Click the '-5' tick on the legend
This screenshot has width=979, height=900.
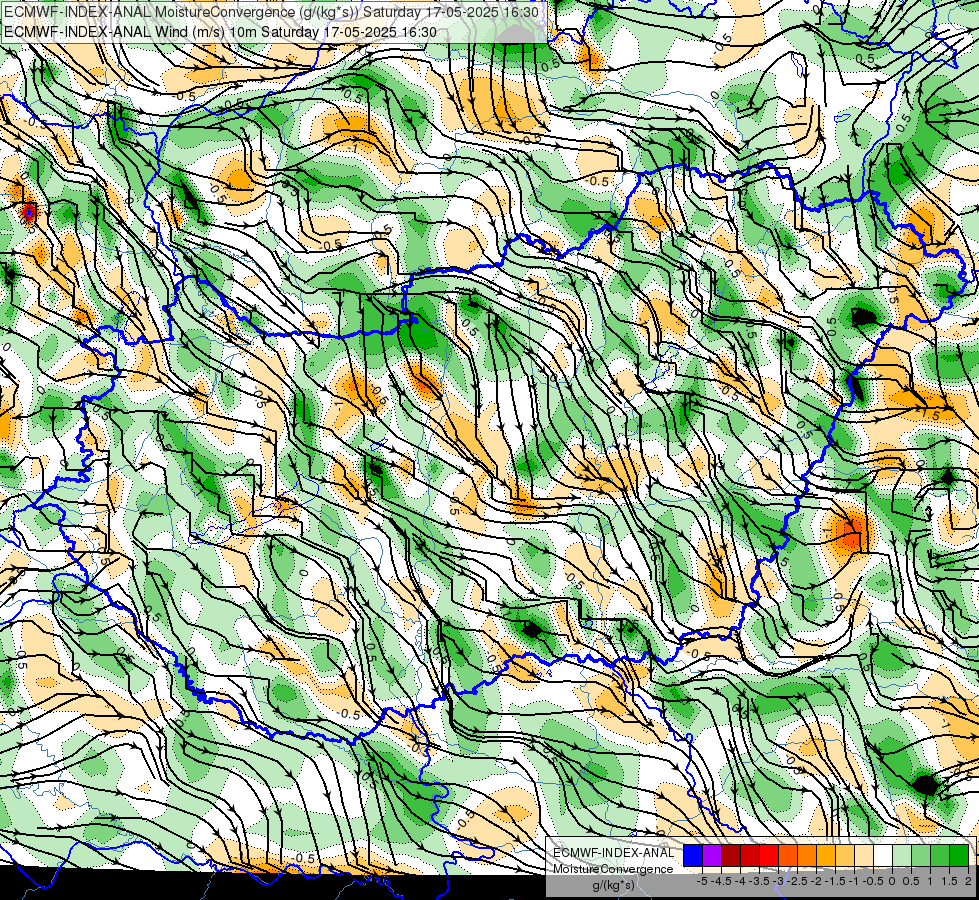702,881
